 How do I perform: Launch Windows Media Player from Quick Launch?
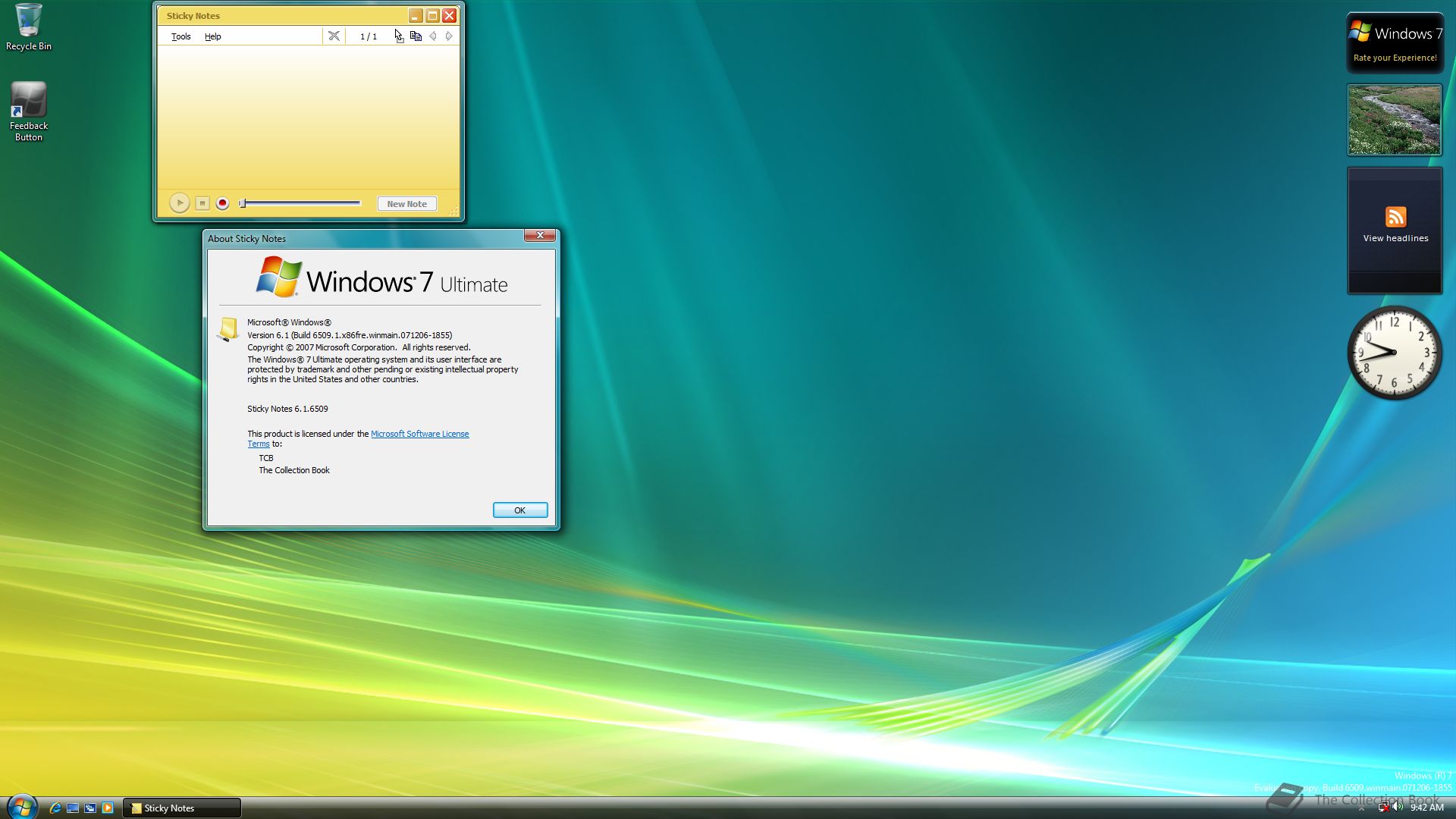click(x=108, y=808)
